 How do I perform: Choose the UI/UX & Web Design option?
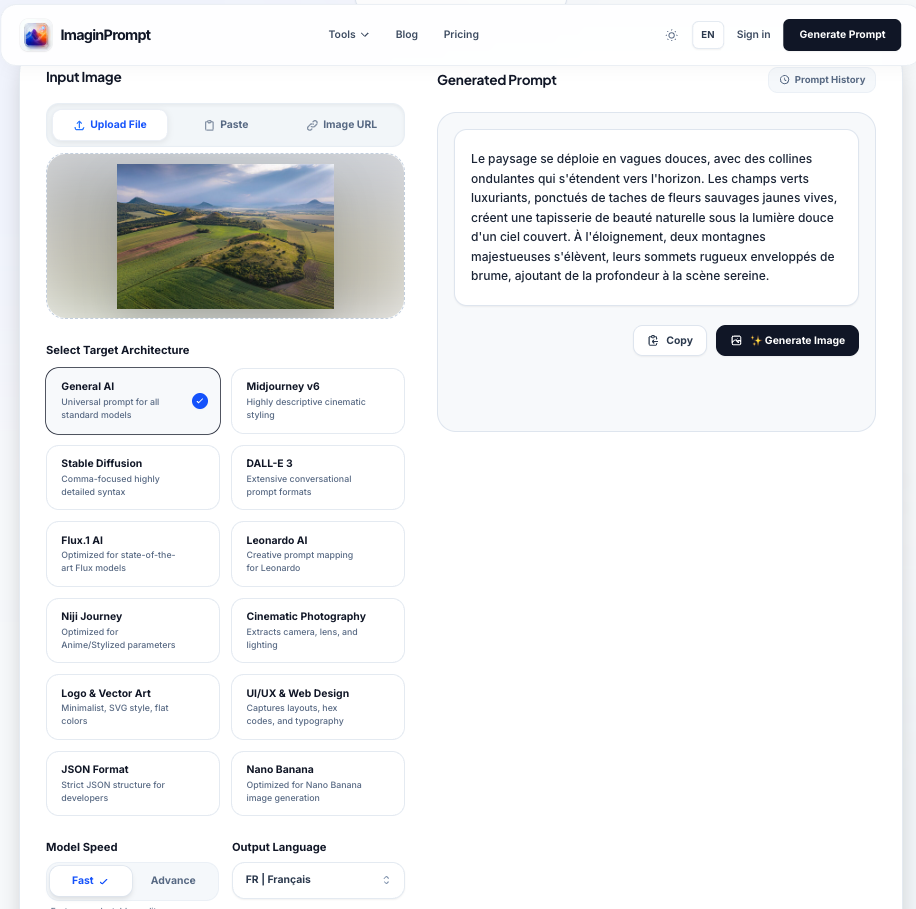click(318, 707)
